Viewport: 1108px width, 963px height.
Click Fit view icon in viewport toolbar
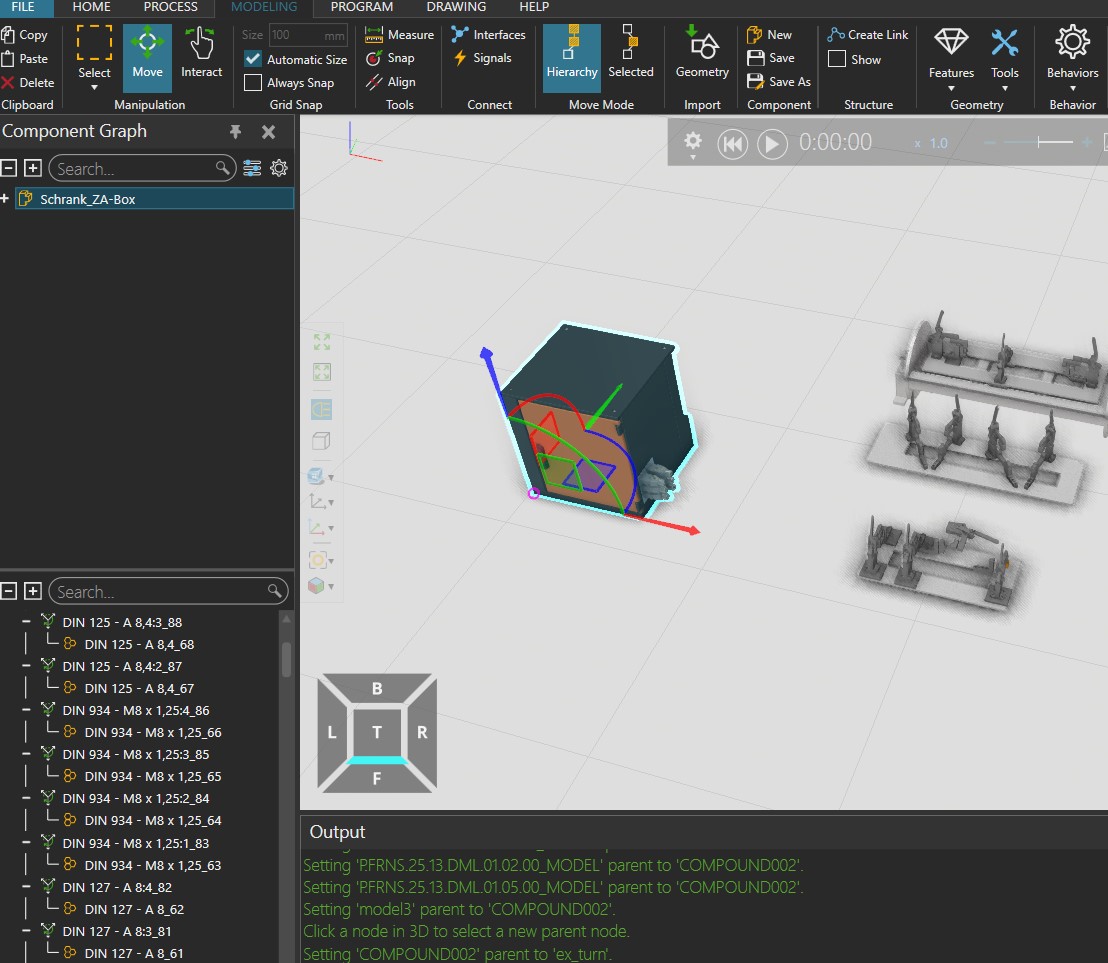click(321, 341)
